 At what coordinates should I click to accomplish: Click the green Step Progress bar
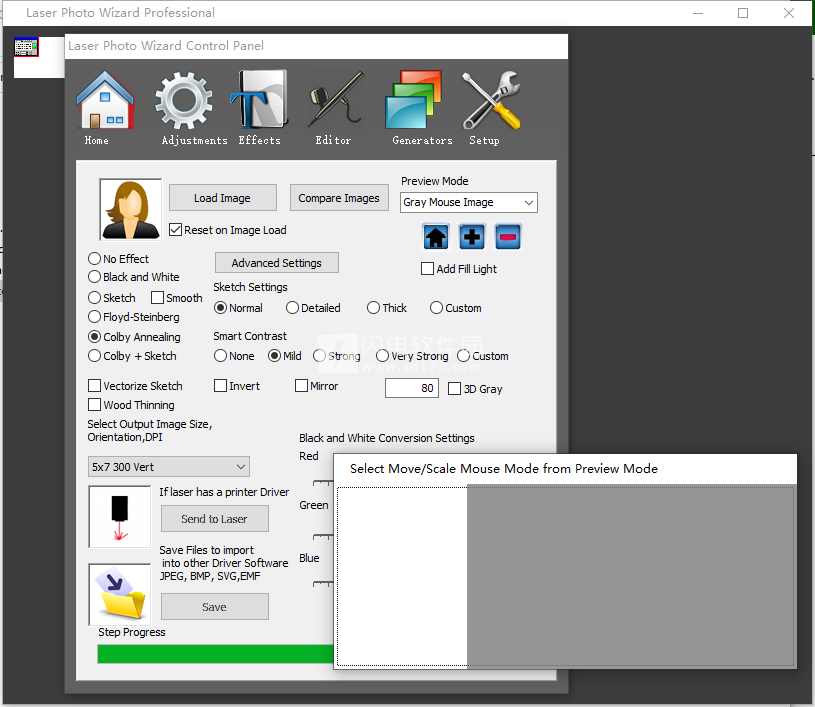[x=215, y=654]
